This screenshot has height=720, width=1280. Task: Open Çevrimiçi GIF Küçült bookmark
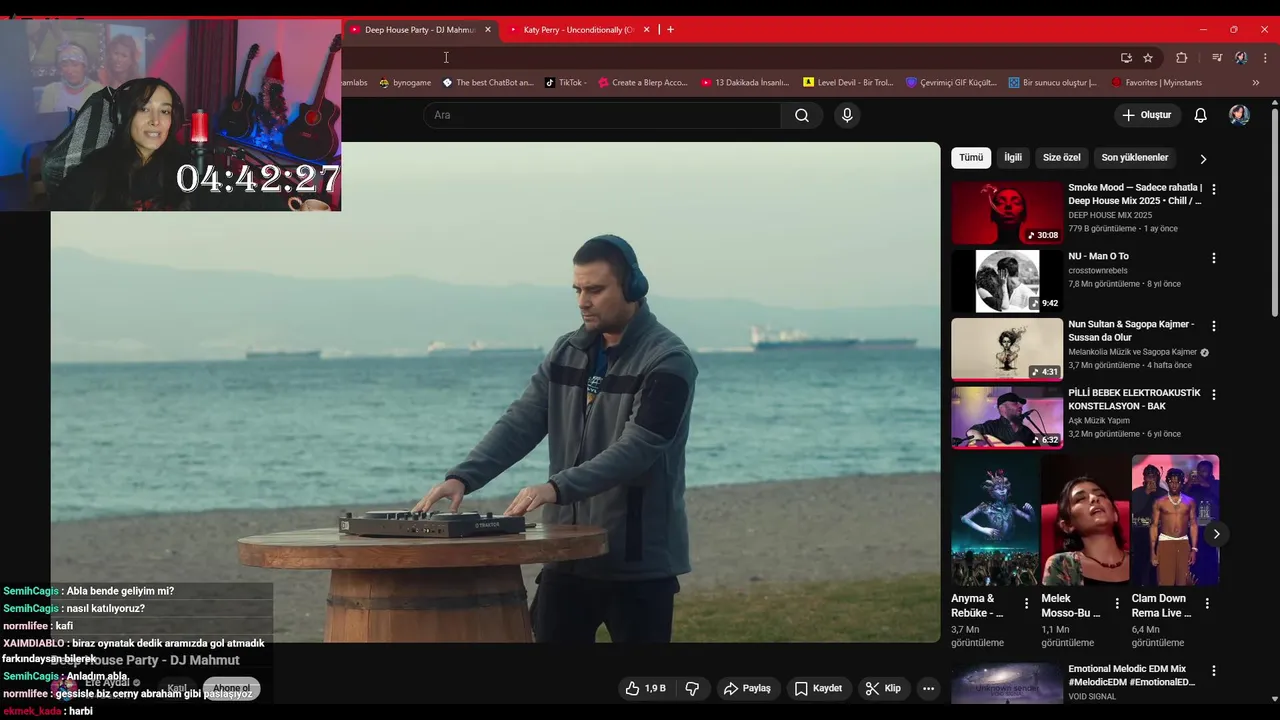(x=951, y=83)
